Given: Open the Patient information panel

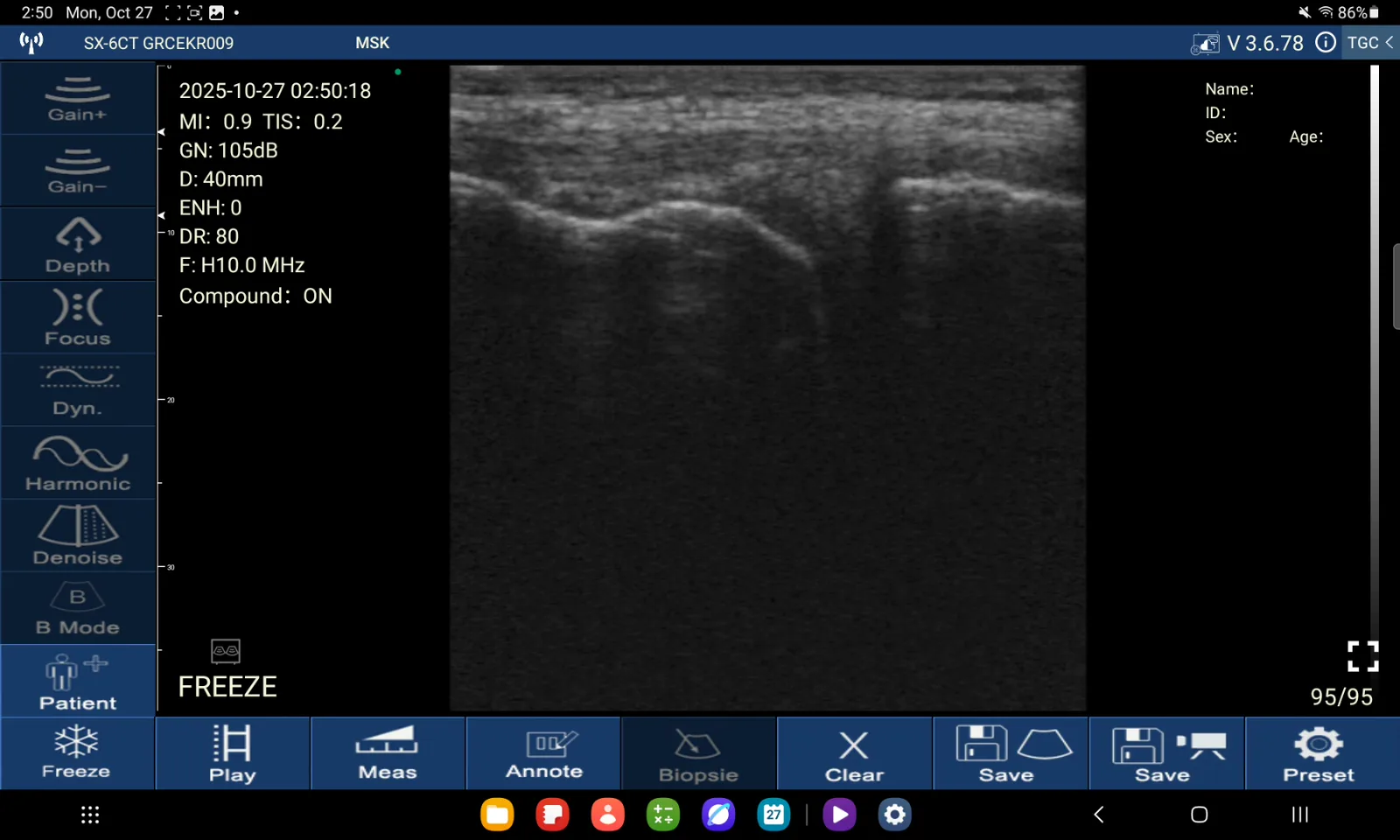Looking at the screenshot, I should pyautogui.click(x=78, y=682).
